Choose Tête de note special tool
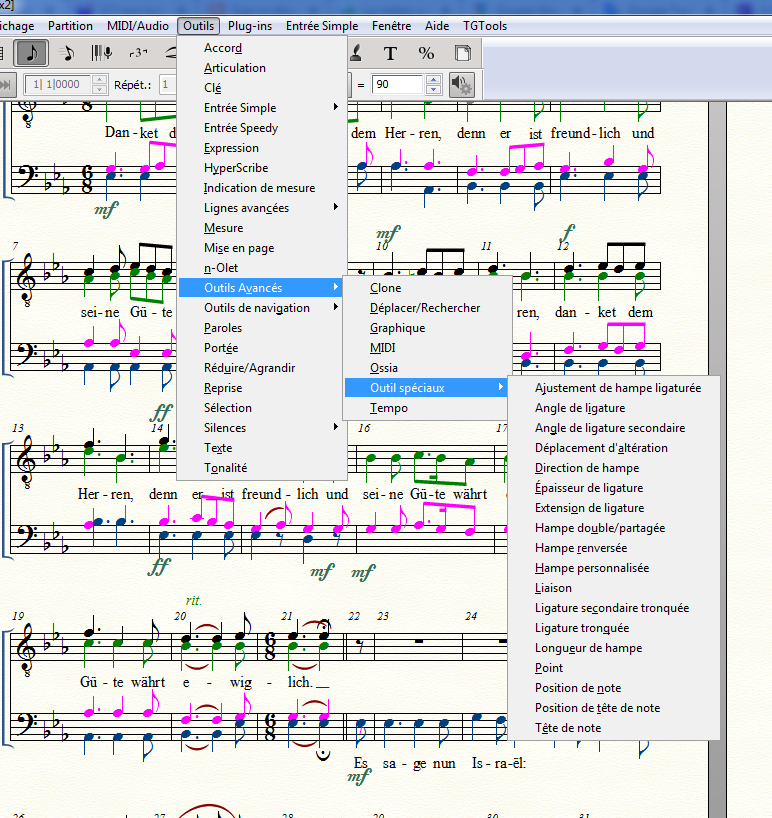 (x=568, y=728)
